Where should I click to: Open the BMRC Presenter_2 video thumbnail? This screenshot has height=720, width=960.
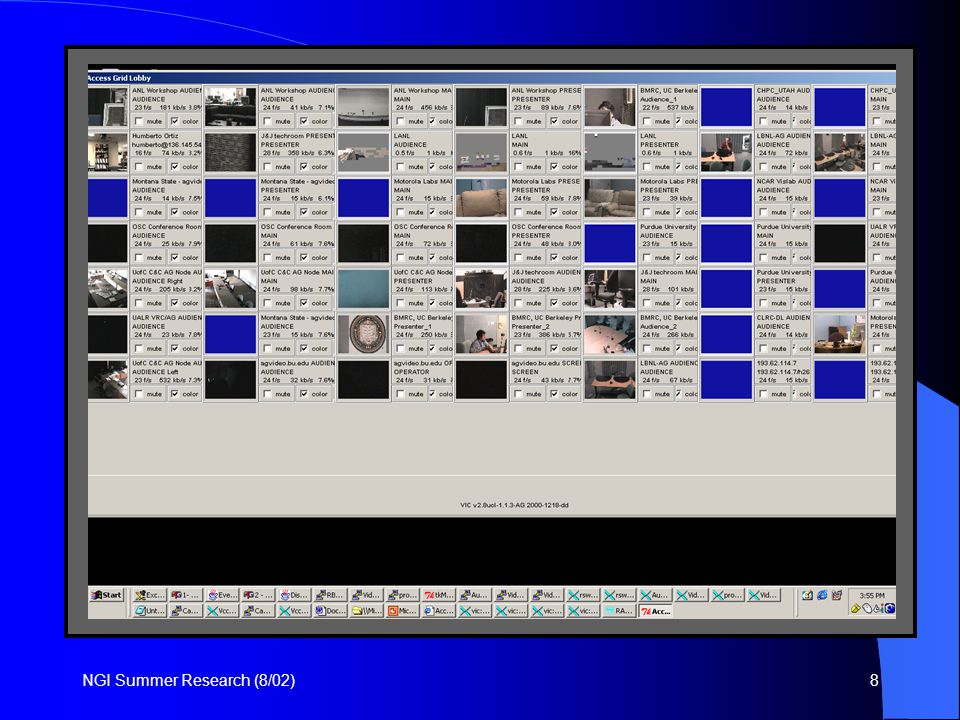pos(481,334)
